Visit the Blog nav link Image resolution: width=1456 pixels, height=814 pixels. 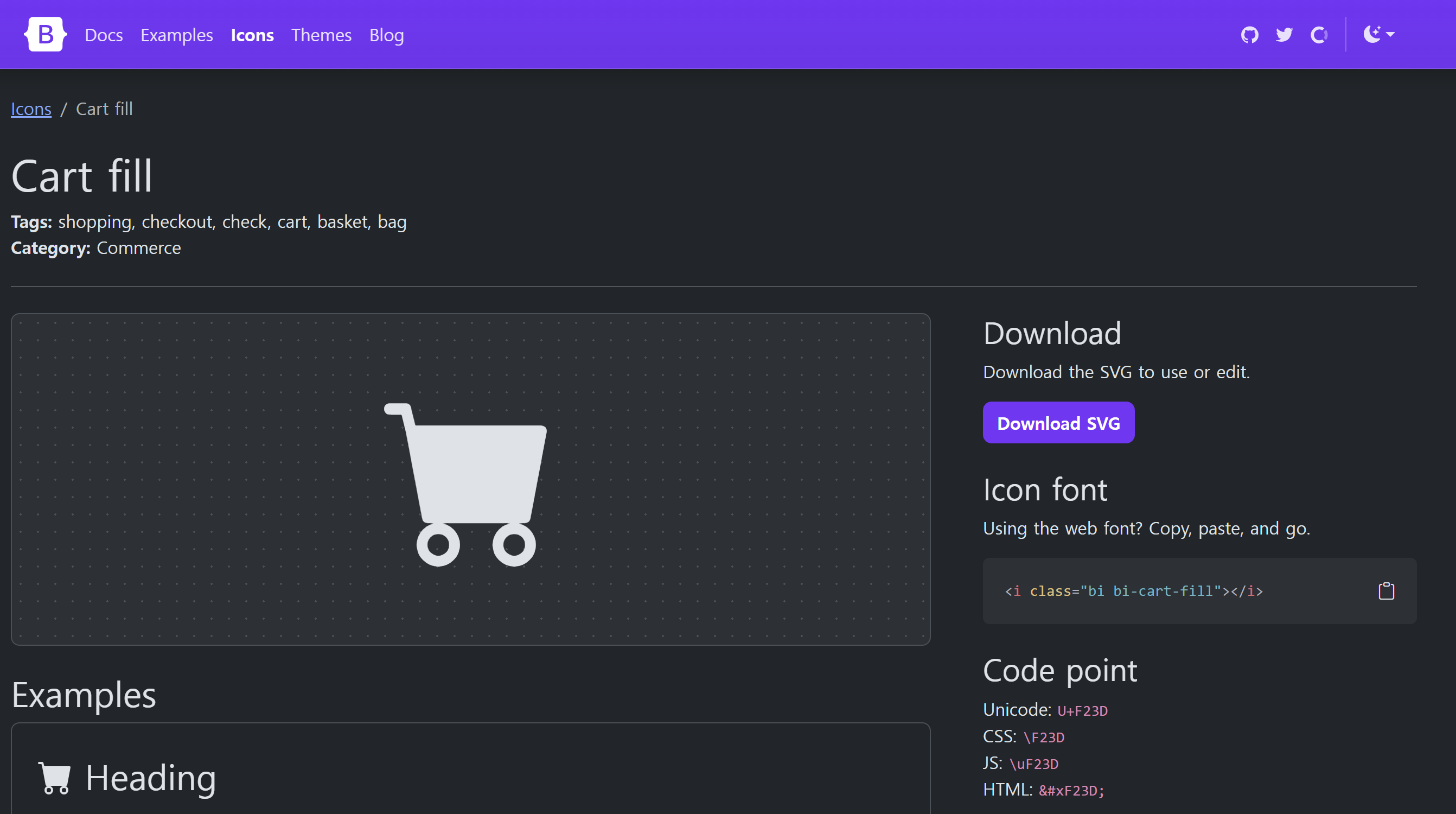point(386,35)
